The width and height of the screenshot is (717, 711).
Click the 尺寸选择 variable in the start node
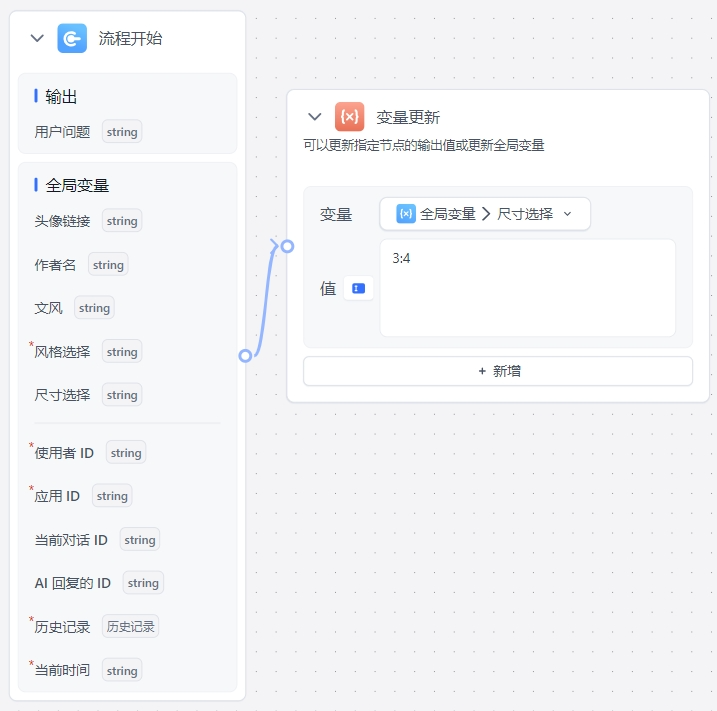(62, 395)
